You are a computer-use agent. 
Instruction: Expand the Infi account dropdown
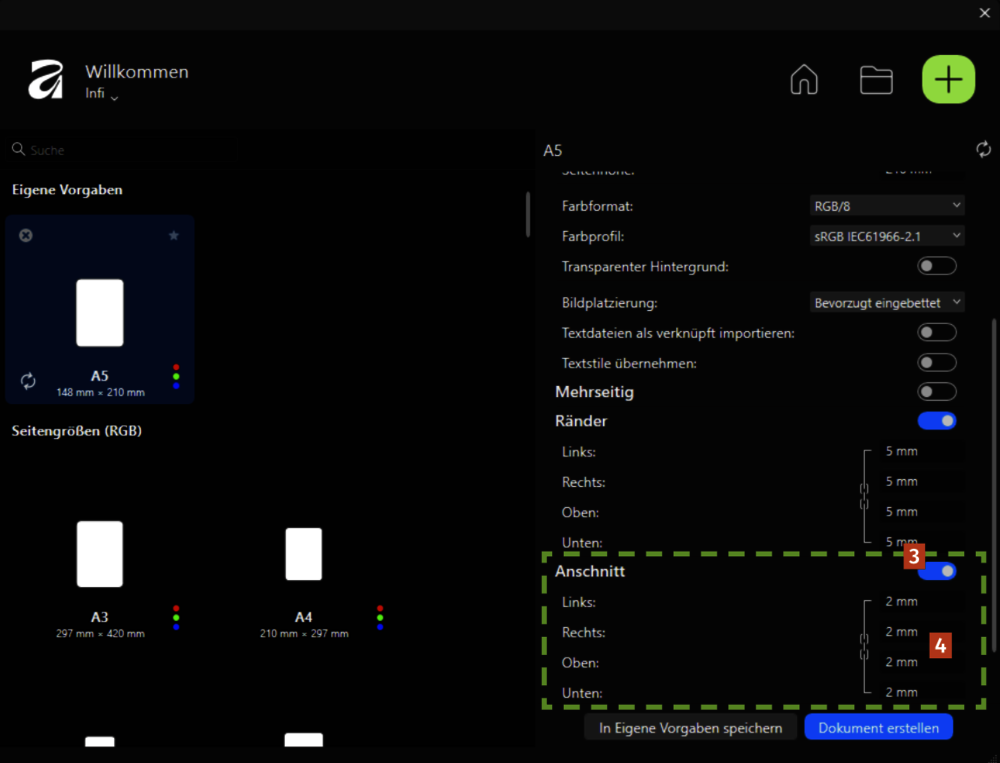(x=102, y=94)
